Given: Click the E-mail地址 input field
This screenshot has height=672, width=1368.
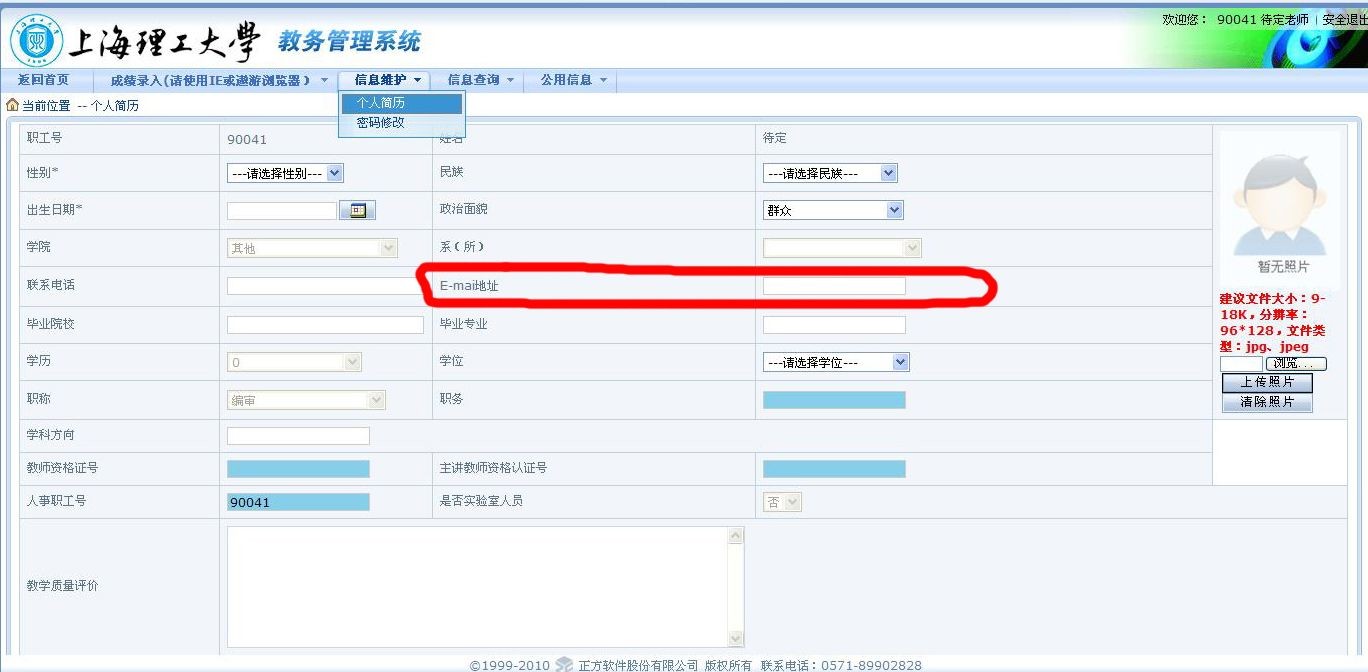Looking at the screenshot, I should coord(834,286).
